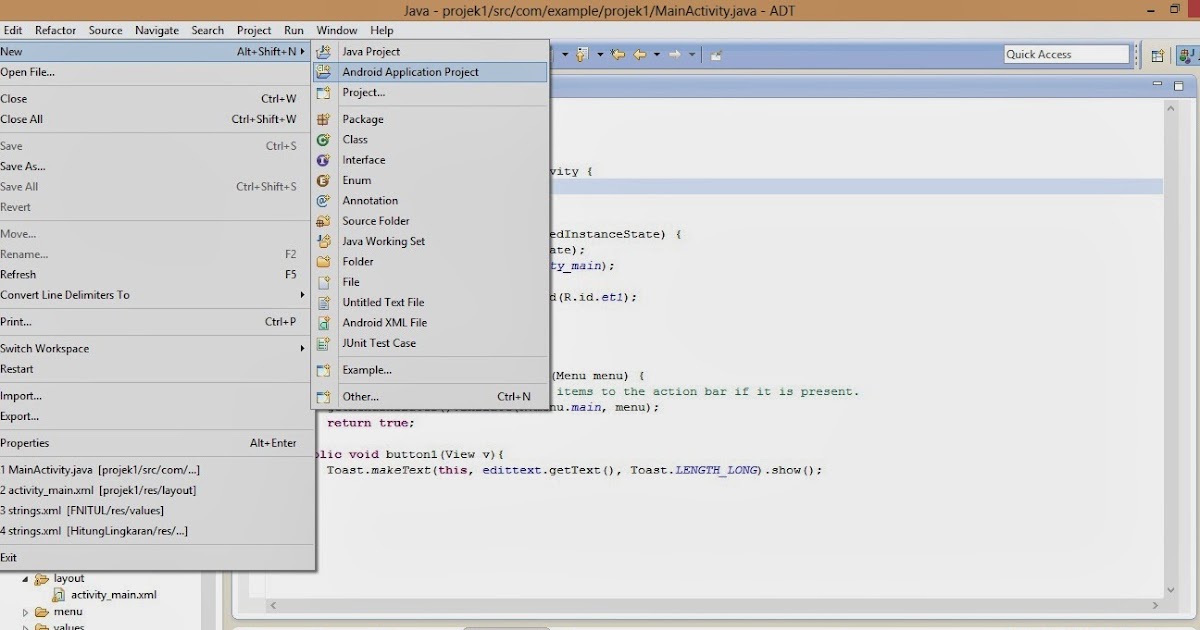Collapse the layout folder in tree
This screenshot has height=630, width=1200.
point(26,578)
